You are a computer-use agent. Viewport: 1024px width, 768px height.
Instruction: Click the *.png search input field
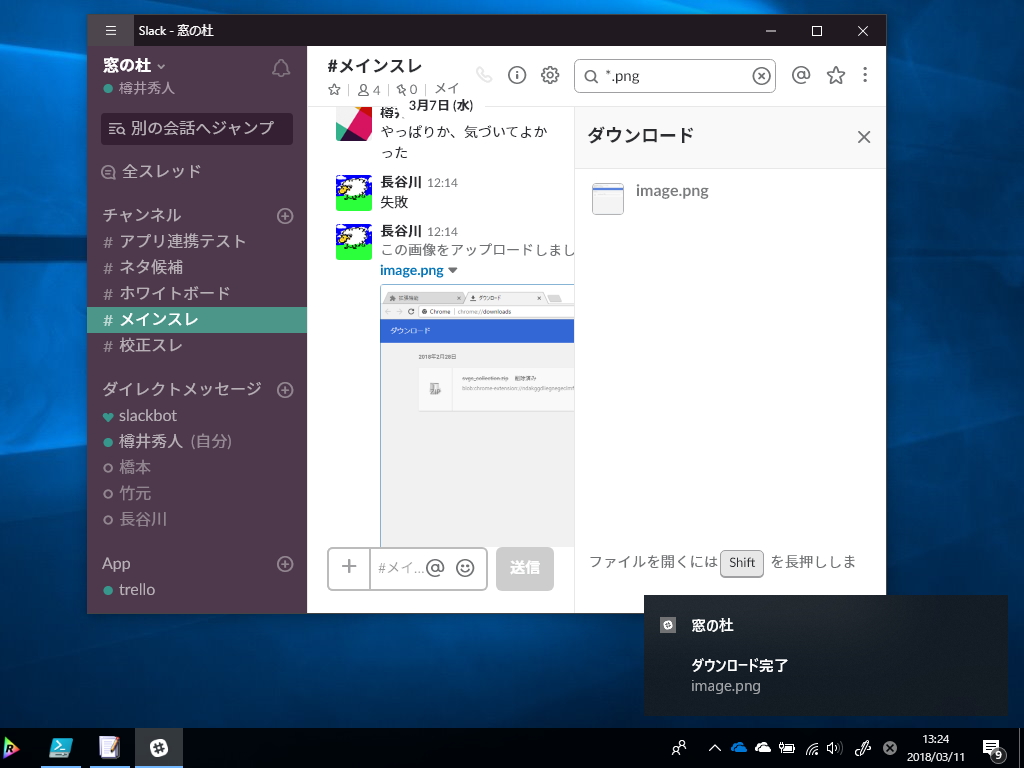670,75
